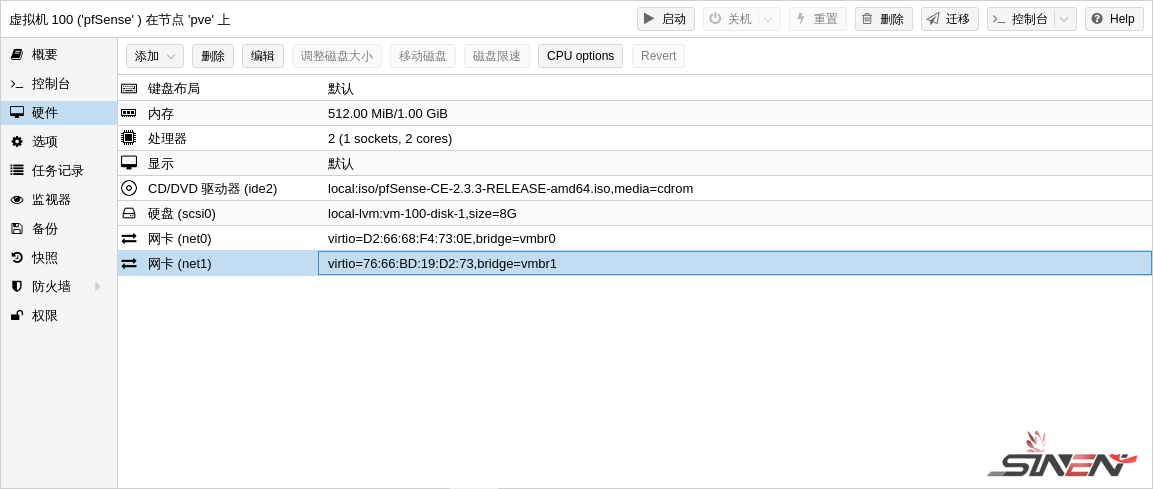Go to the 备份 section
The image size is (1153, 489).
(x=59, y=229)
